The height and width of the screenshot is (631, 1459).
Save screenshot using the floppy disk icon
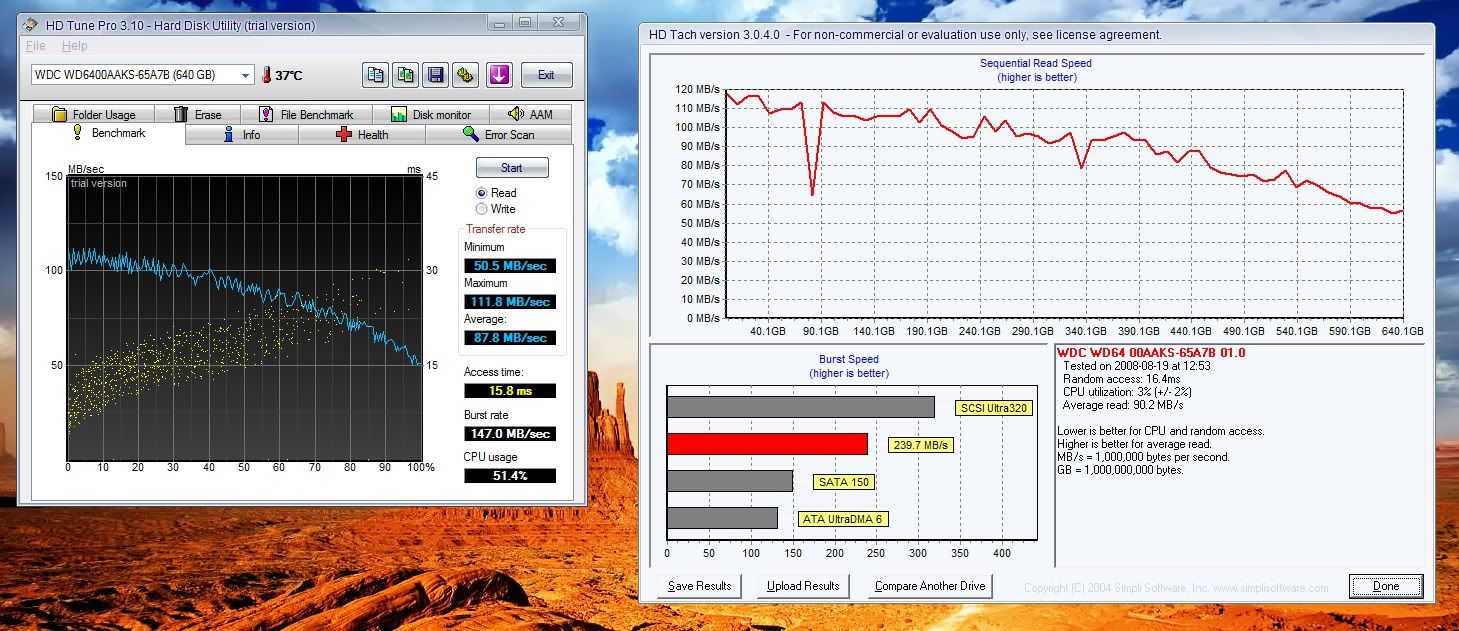click(x=435, y=75)
